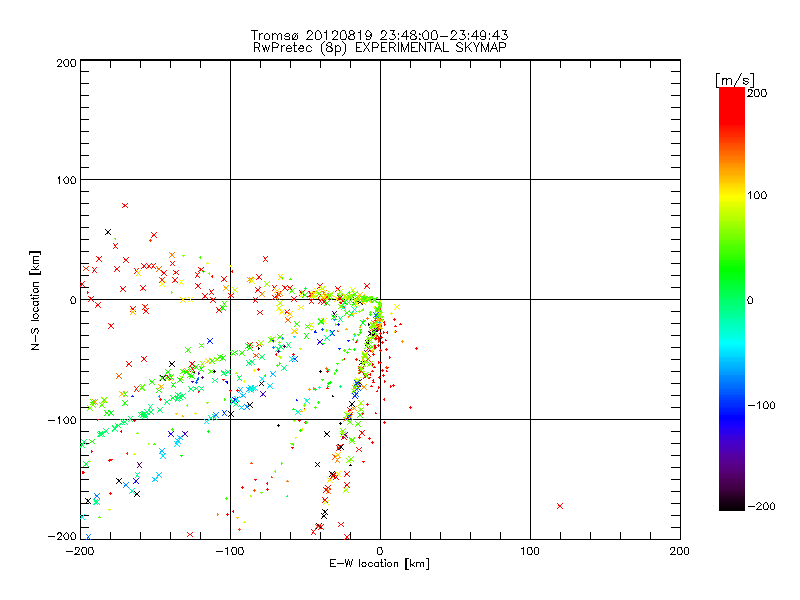Click the colorbar tick label "-200"

pyautogui.click(x=761, y=506)
